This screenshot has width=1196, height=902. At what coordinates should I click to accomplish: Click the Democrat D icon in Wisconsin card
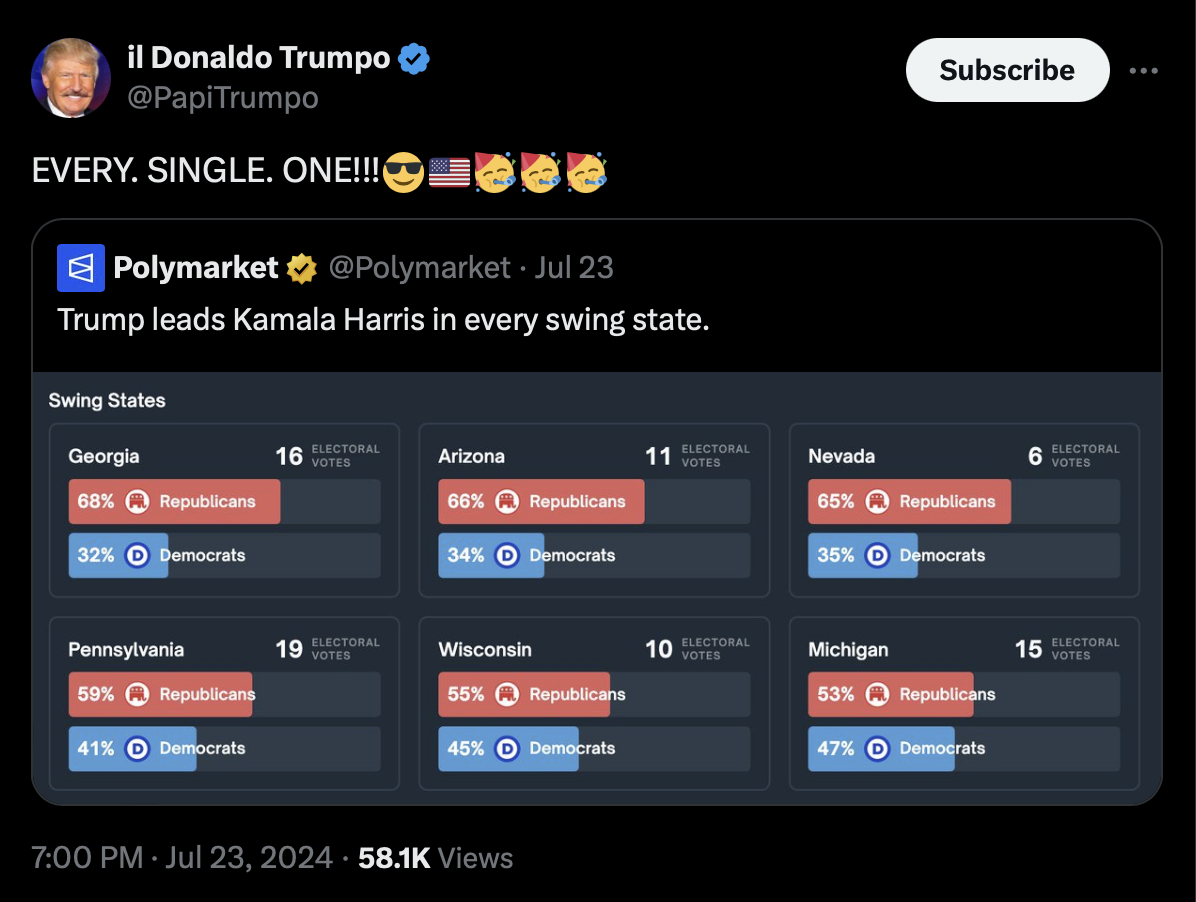507,748
